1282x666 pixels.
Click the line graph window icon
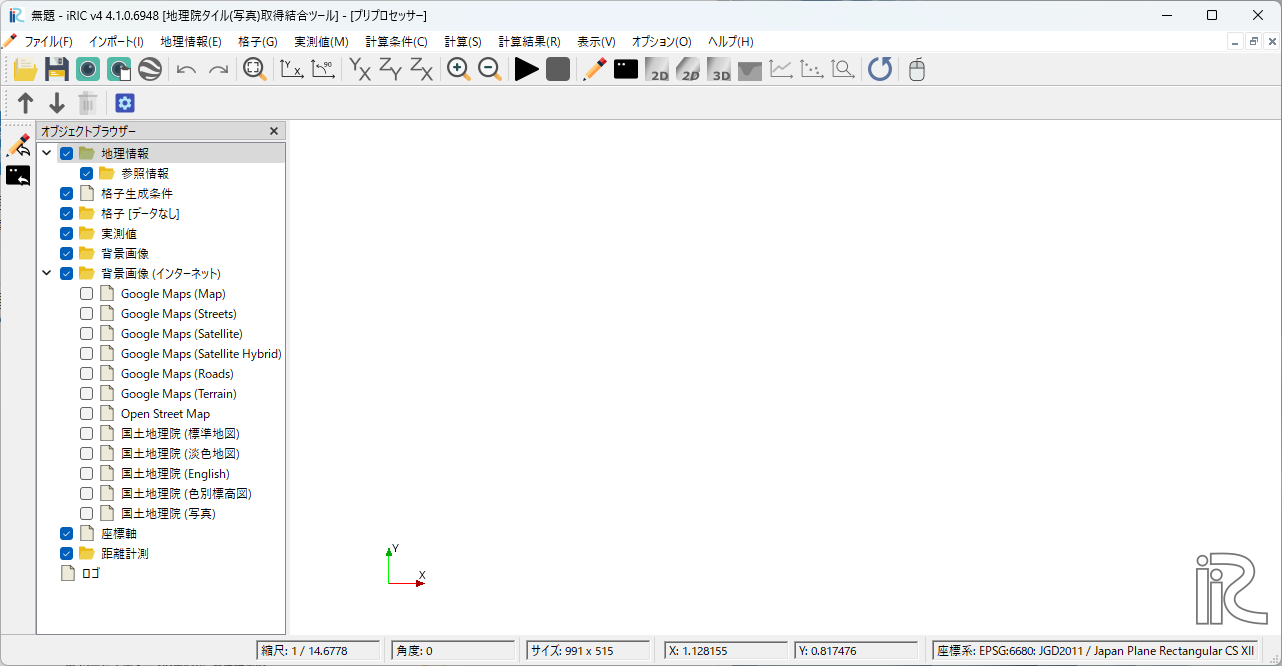[781, 69]
